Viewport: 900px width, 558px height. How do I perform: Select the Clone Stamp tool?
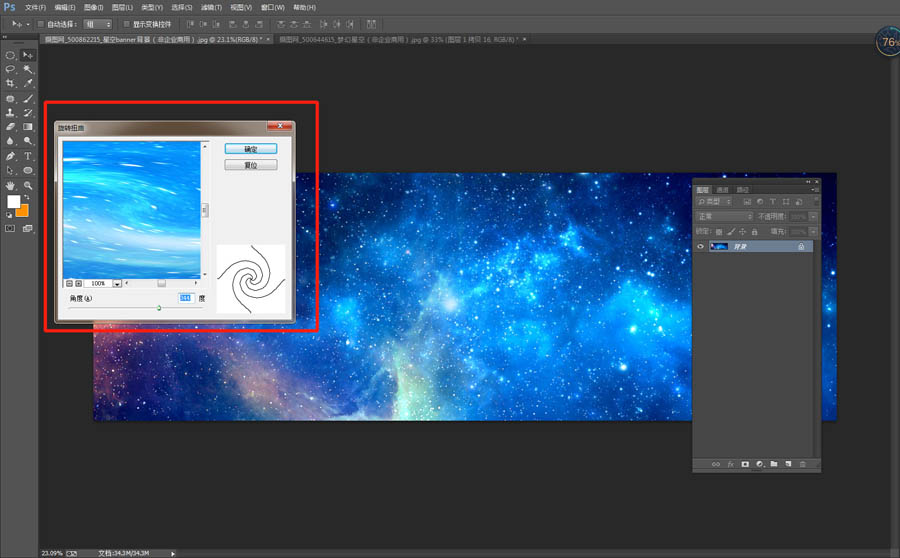(x=11, y=113)
